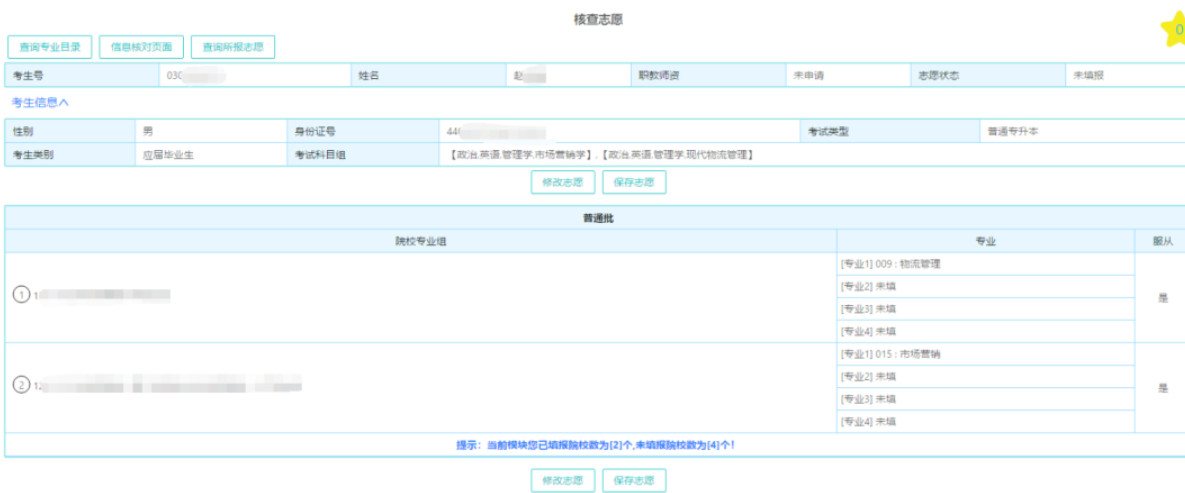The height and width of the screenshot is (493, 1185).
Task: Click the 考试类型 label cell
Action: pyautogui.click(x=890, y=131)
